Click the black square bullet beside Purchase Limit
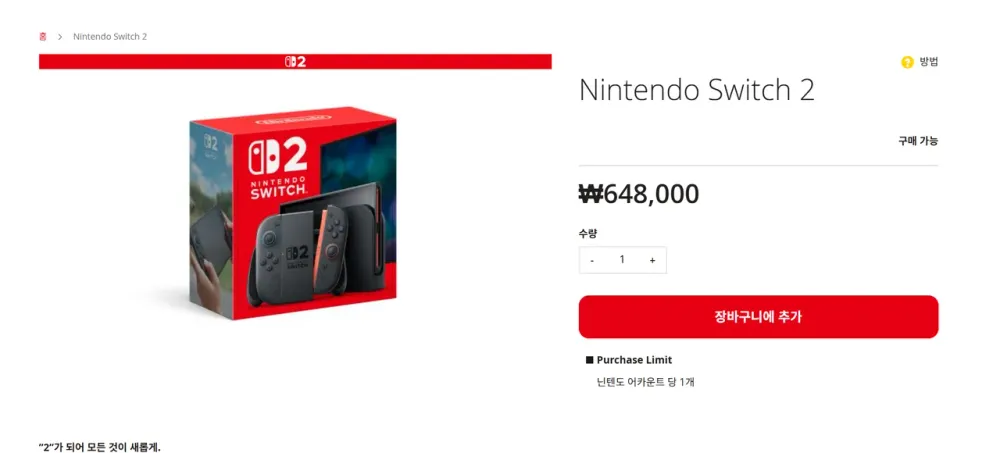Screen dimensions: 1000x453 [589, 360]
